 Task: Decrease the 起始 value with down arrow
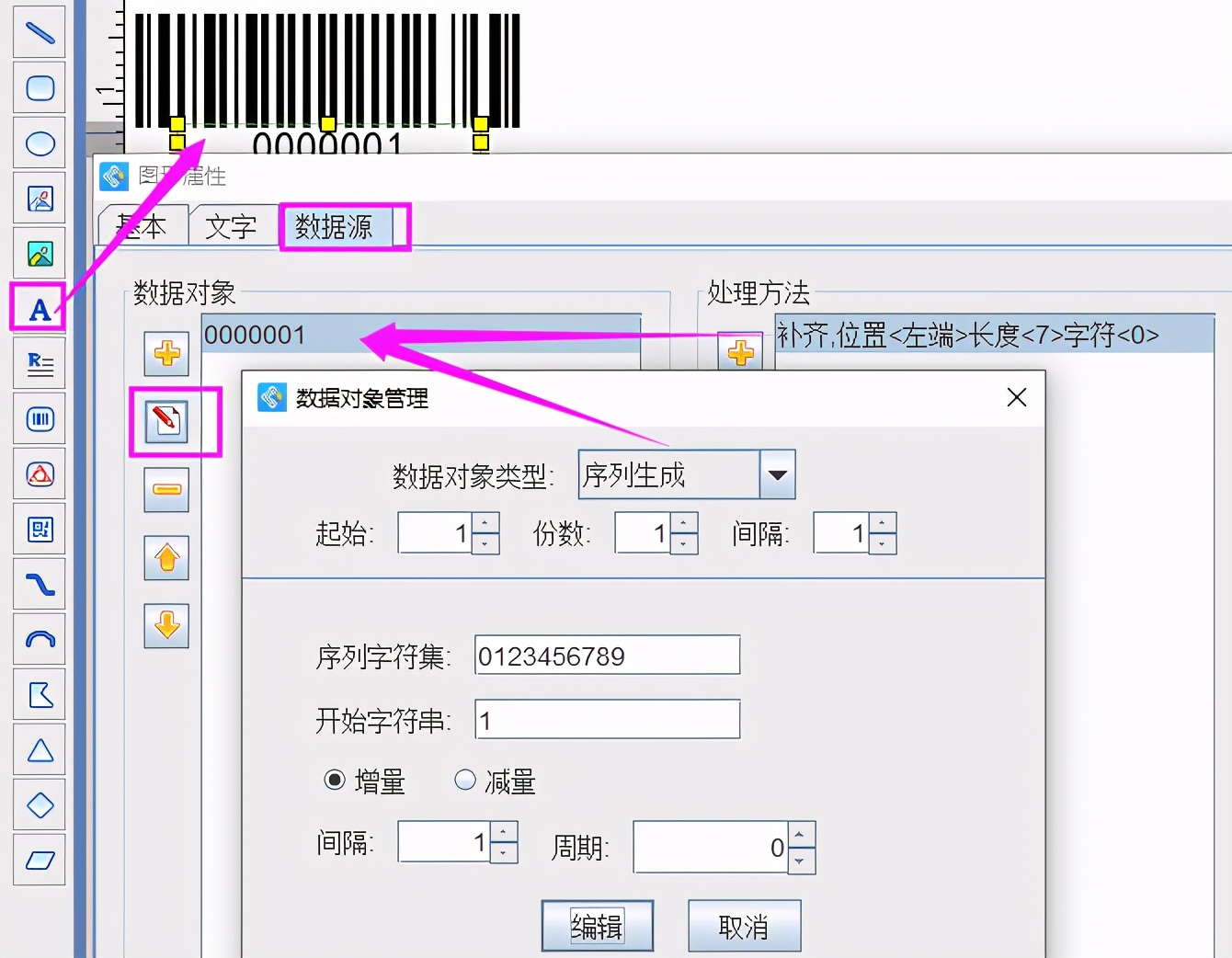(x=485, y=543)
